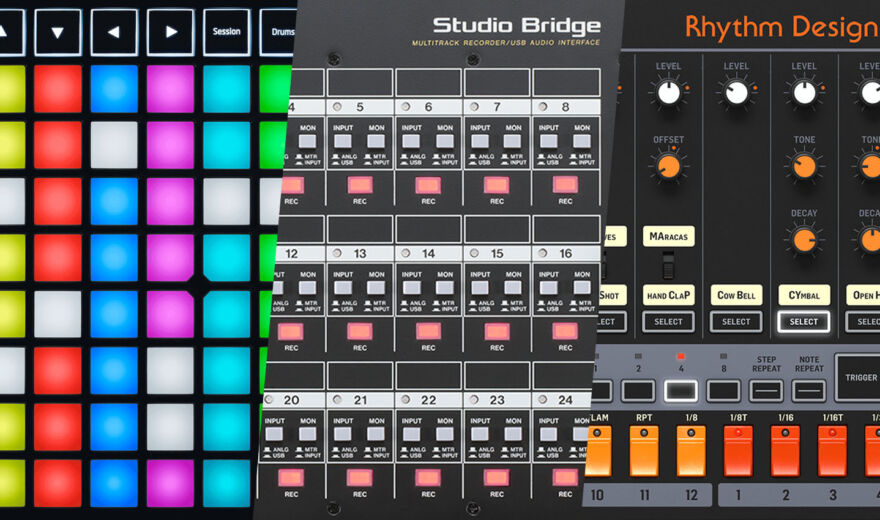Tap the right arrow button on the Launchpad
Image resolution: width=880 pixels, height=520 pixels.
pos(171,32)
